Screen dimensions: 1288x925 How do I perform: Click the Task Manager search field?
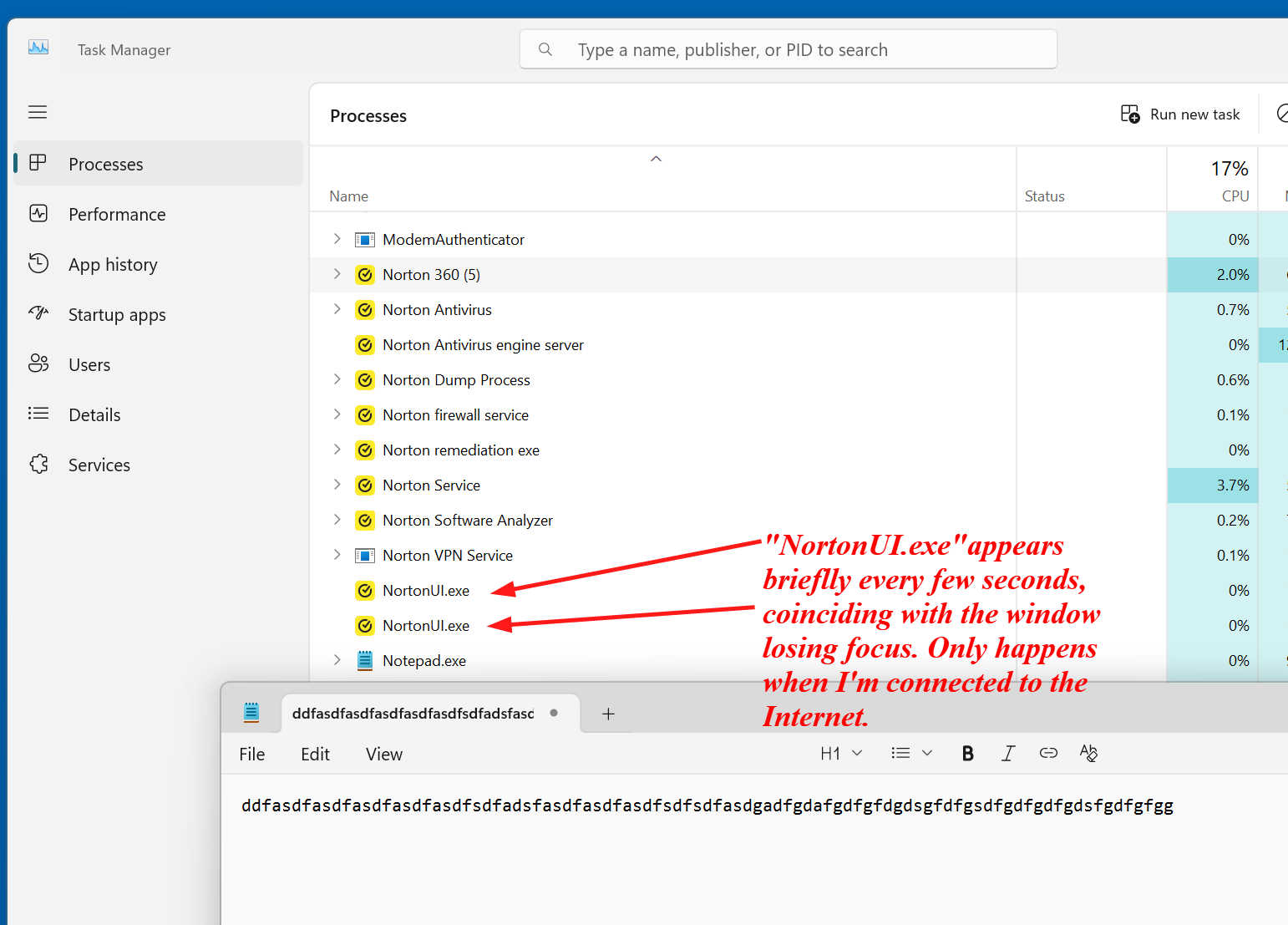[x=788, y=50]
